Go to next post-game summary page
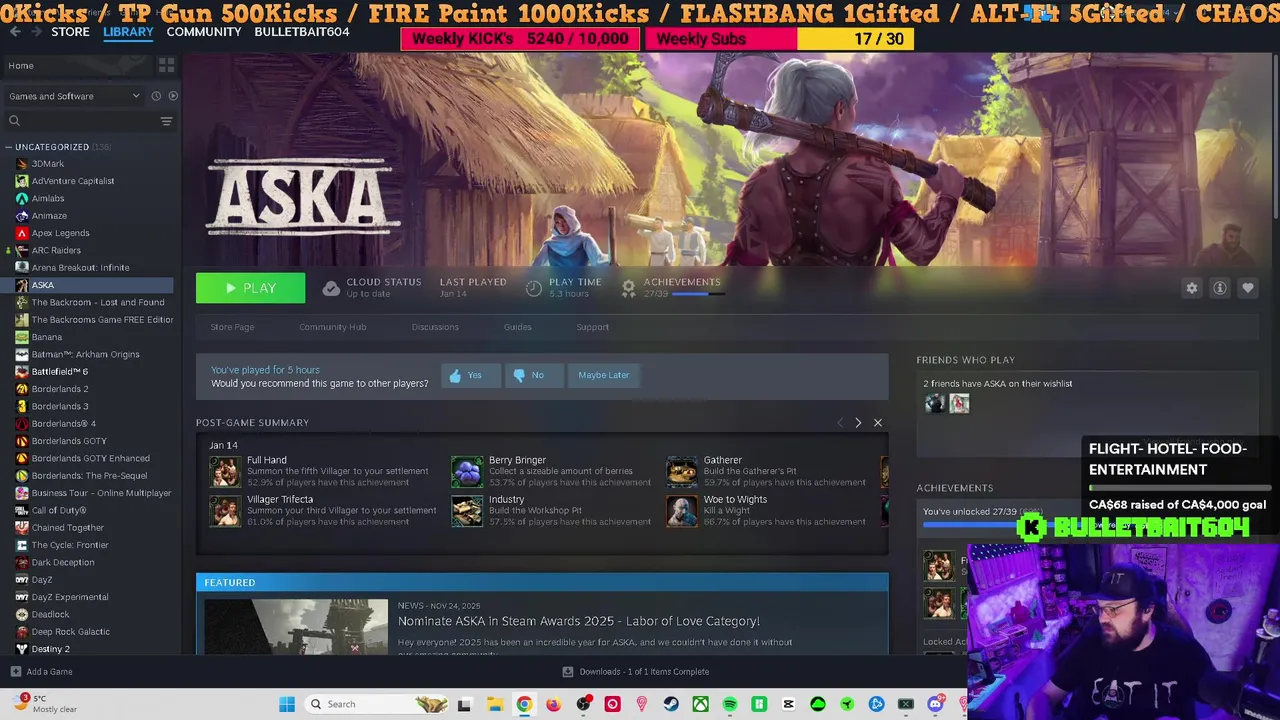 click(857, 423)
